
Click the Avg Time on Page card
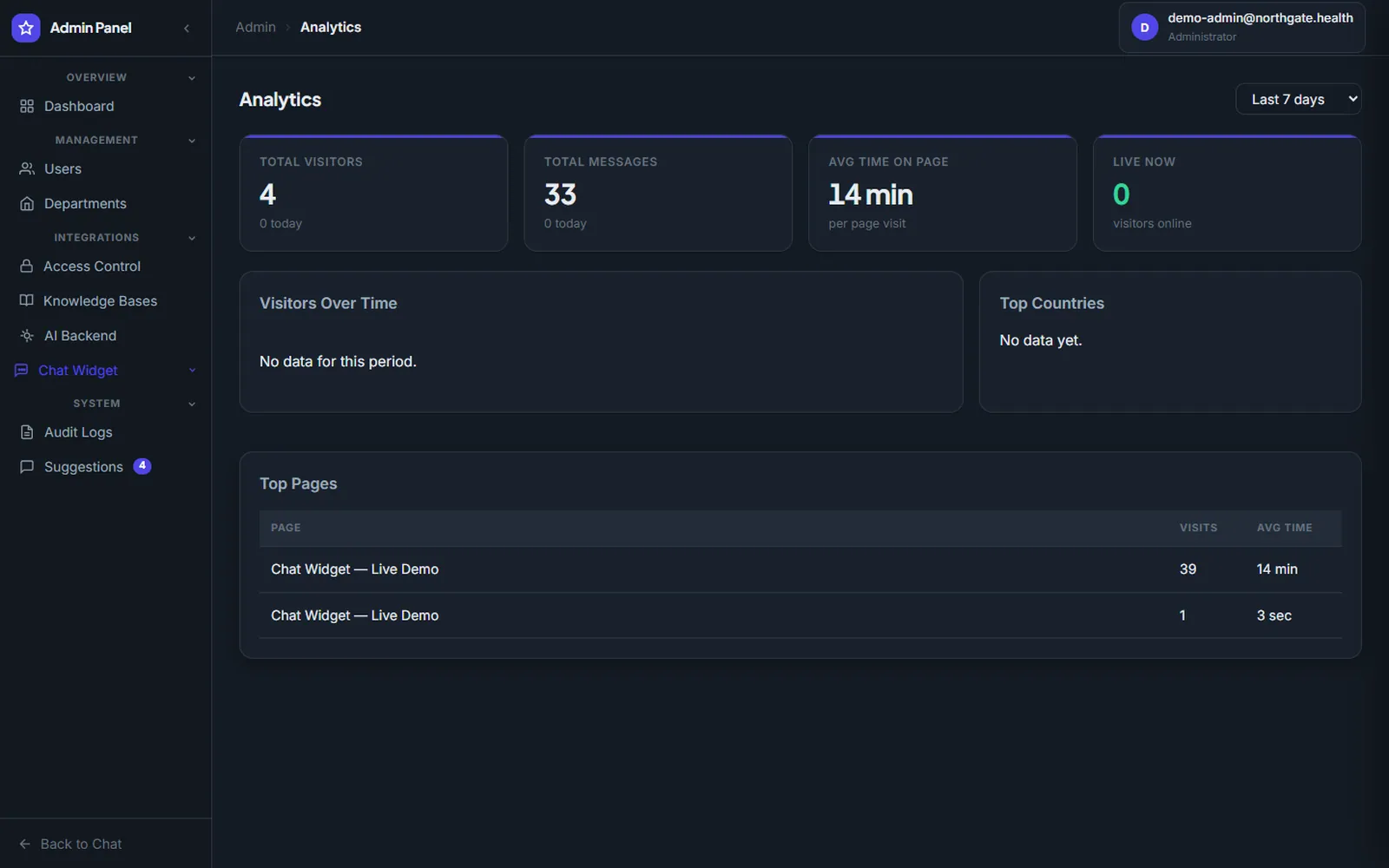pos(943,193)
